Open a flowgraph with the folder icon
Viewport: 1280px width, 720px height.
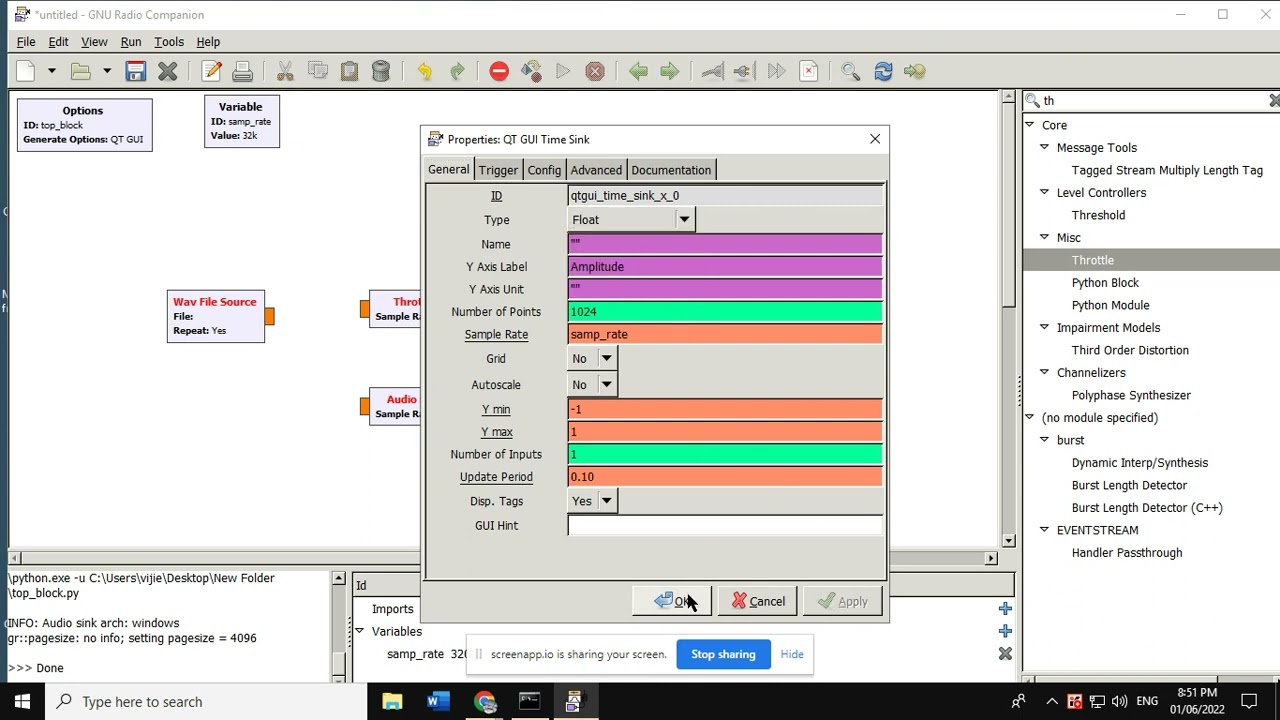point(81,71)
